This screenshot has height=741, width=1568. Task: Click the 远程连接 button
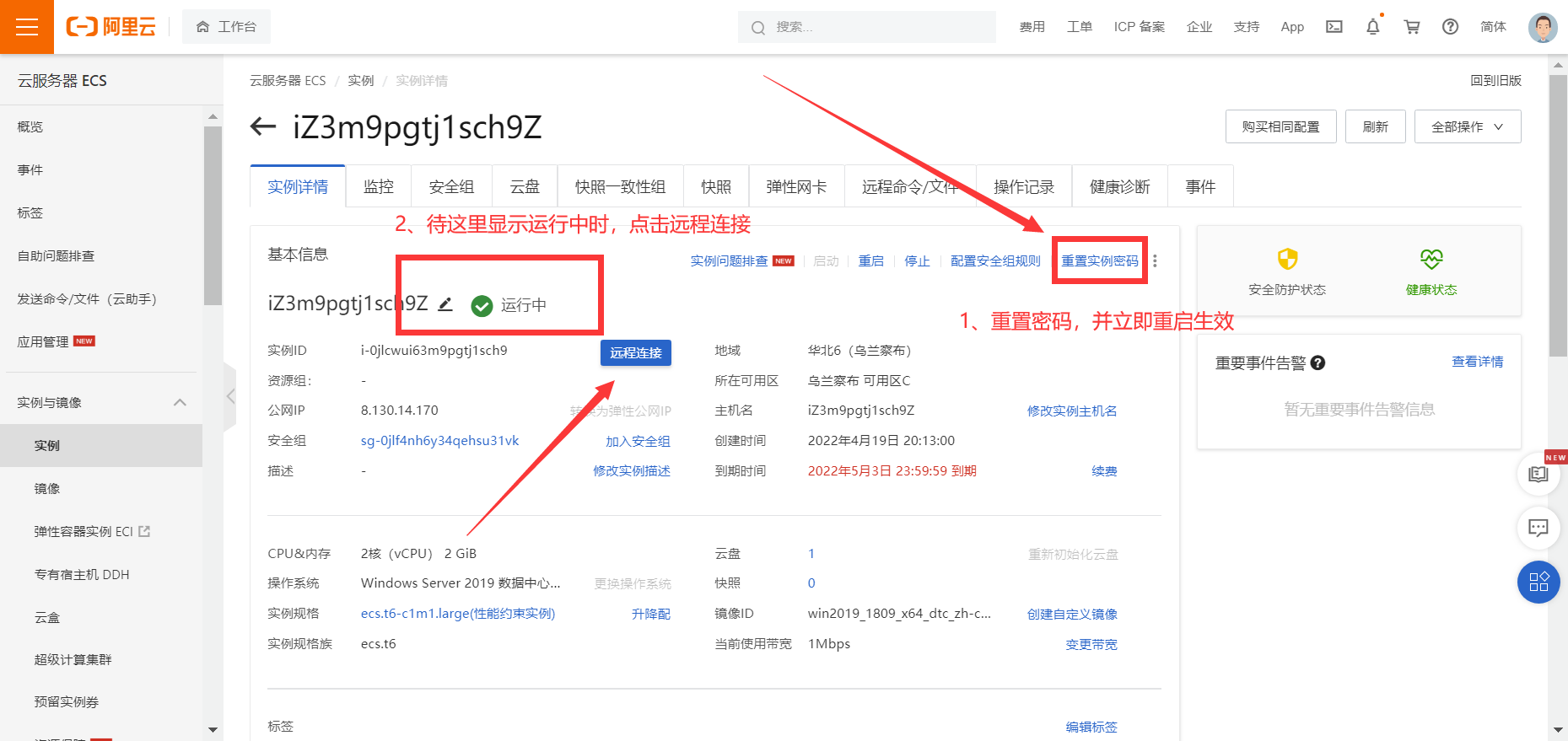point(636,352)
